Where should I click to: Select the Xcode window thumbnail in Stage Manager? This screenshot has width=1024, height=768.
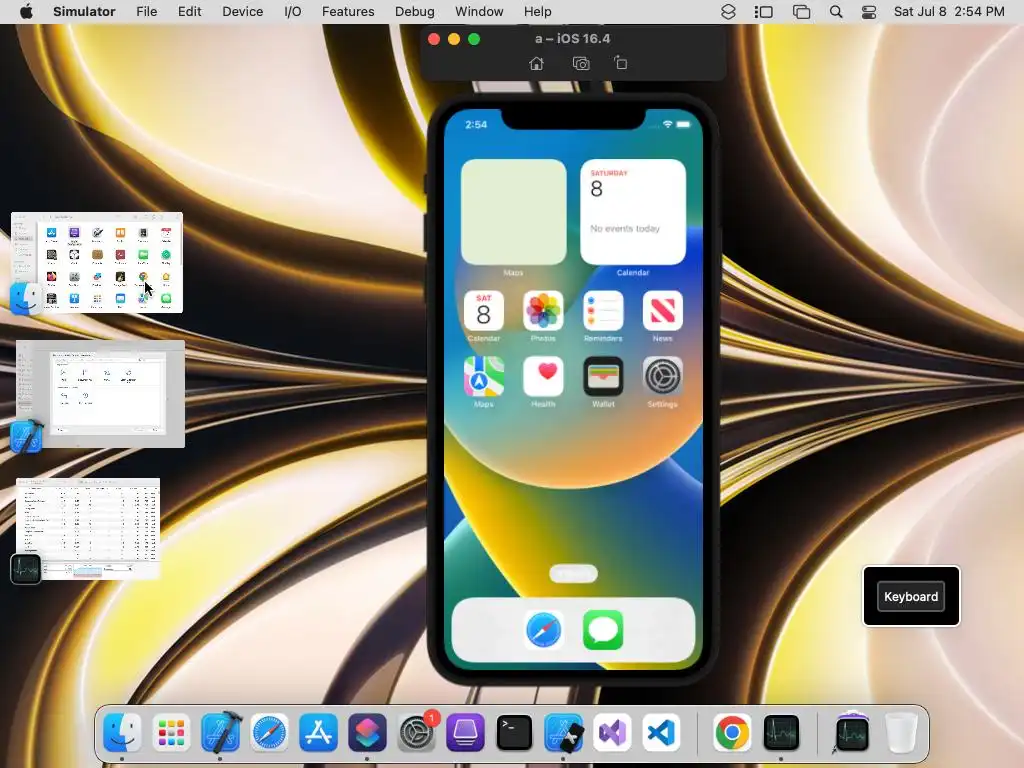click(101, 394)
